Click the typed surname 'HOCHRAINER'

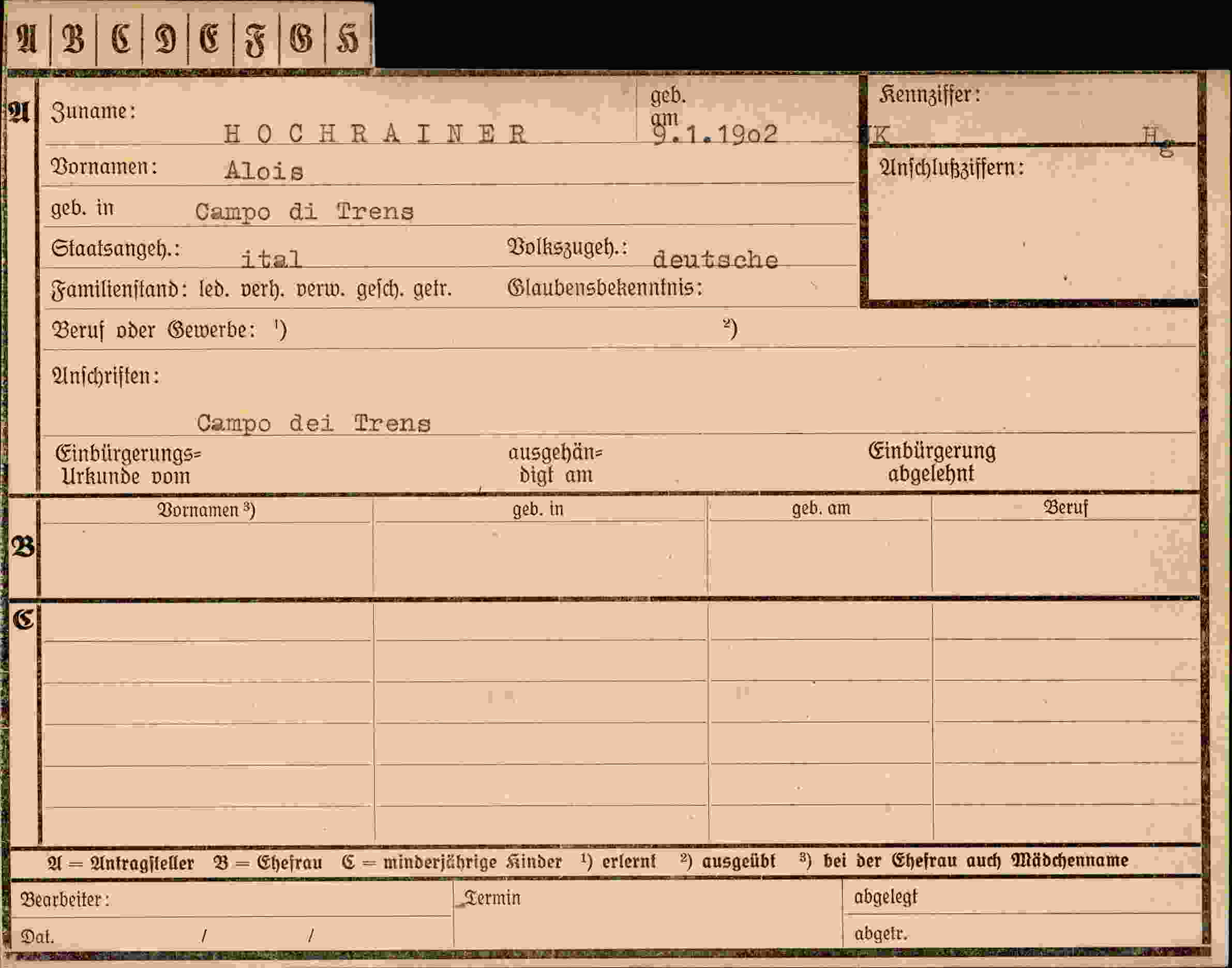(376, 134)
